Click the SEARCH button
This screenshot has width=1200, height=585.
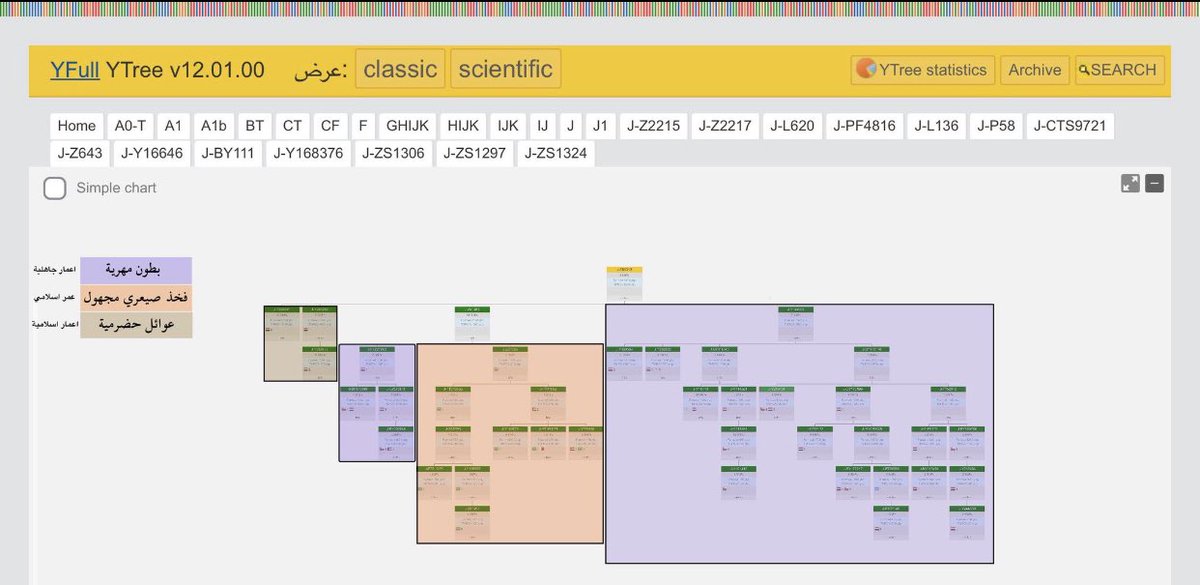(1119, 70)
